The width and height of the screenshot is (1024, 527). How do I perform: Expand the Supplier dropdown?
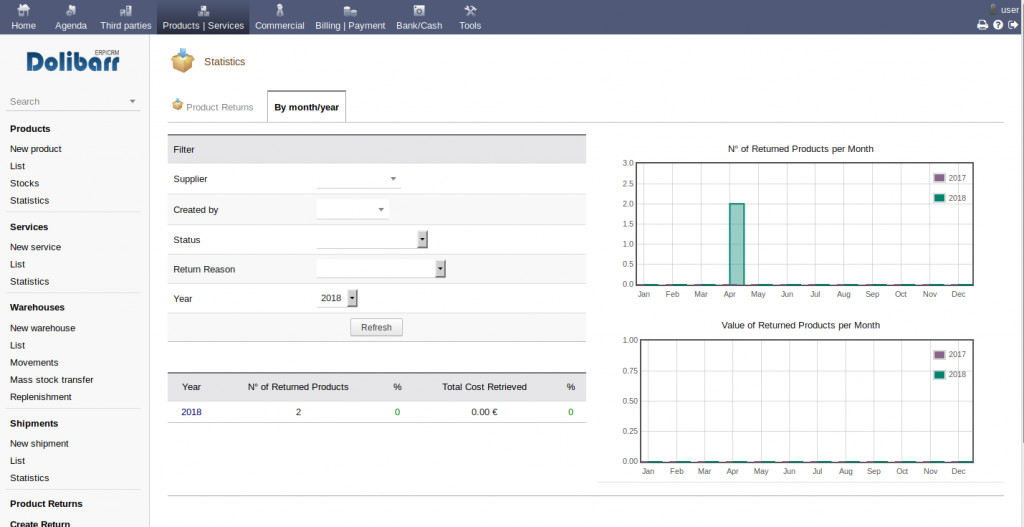pos(358,180)
